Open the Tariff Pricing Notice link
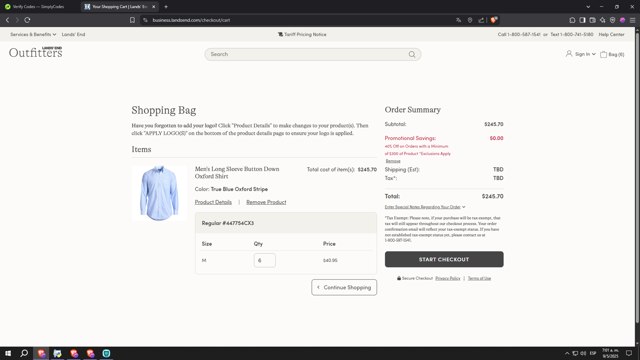 coord(302,34)
